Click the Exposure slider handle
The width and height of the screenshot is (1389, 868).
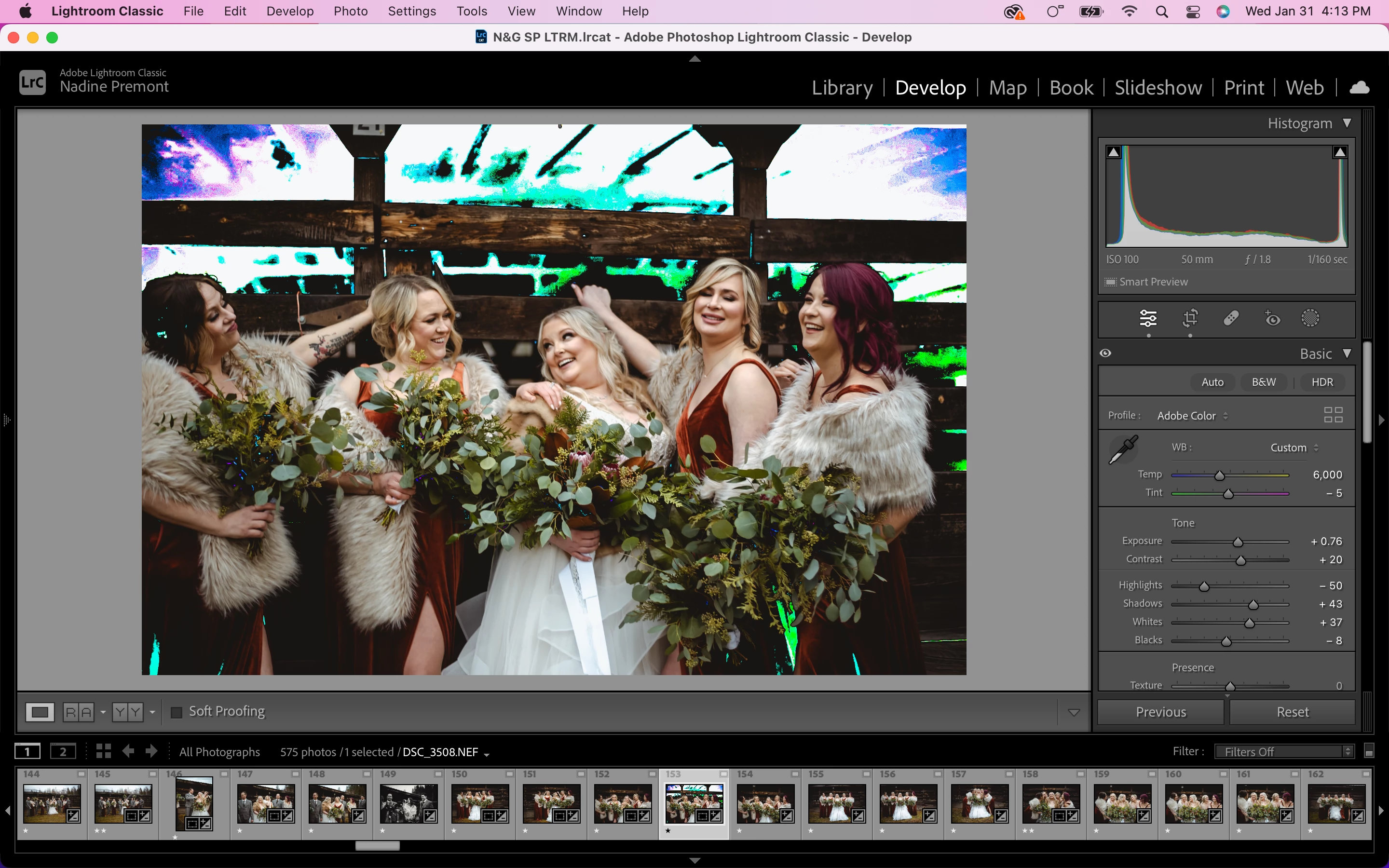1238,542
